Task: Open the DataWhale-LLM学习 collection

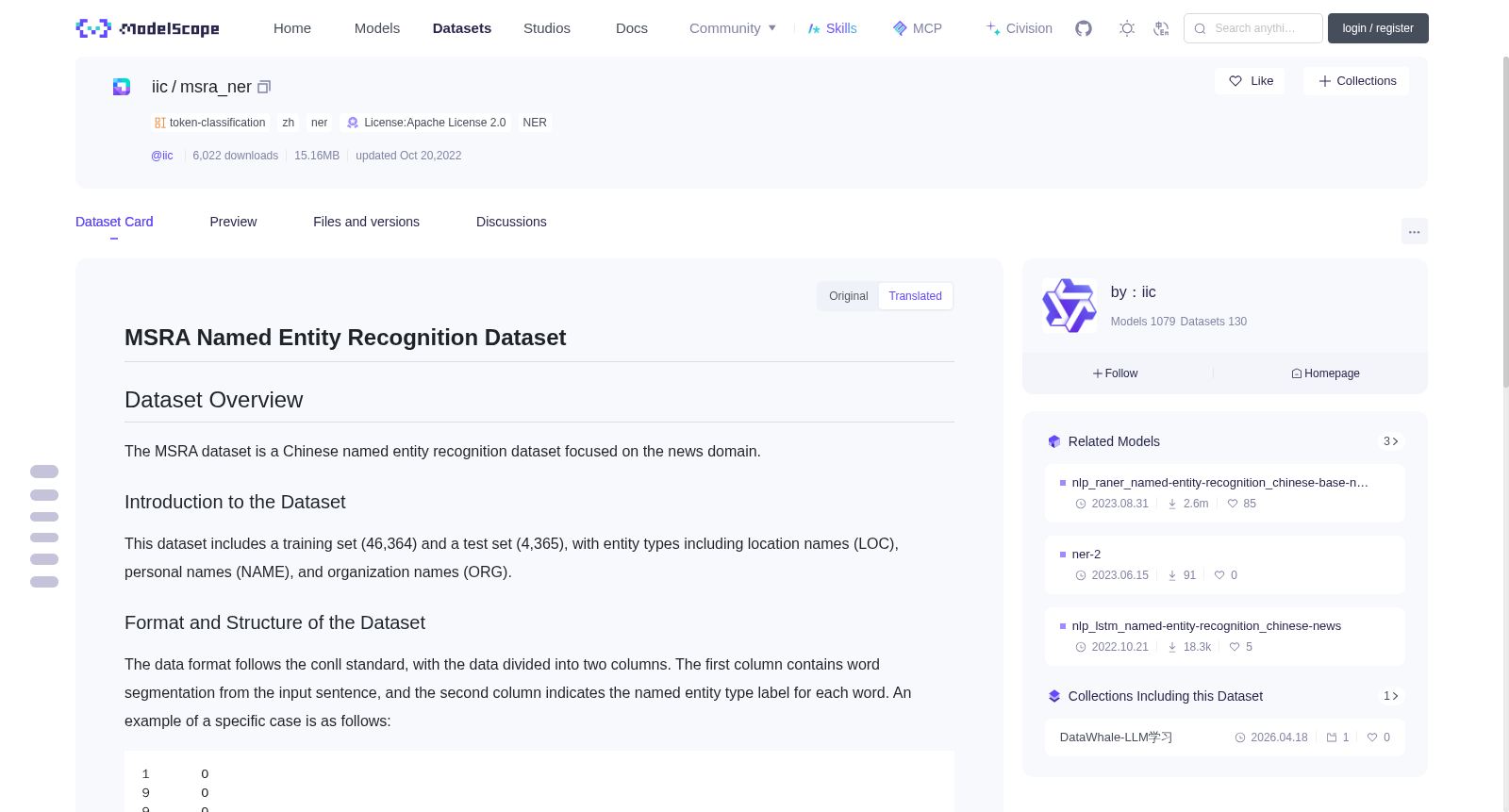Action: pos(1224,737)
